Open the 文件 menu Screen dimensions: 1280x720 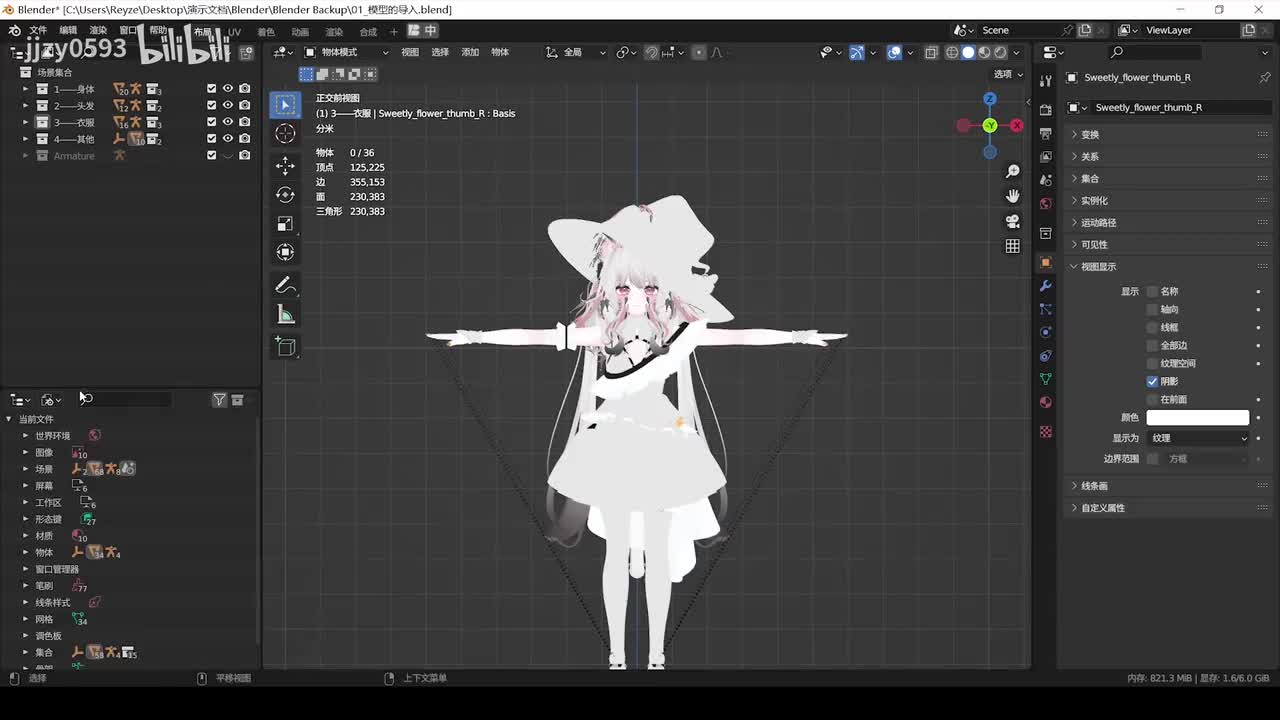tap(38, 31)
